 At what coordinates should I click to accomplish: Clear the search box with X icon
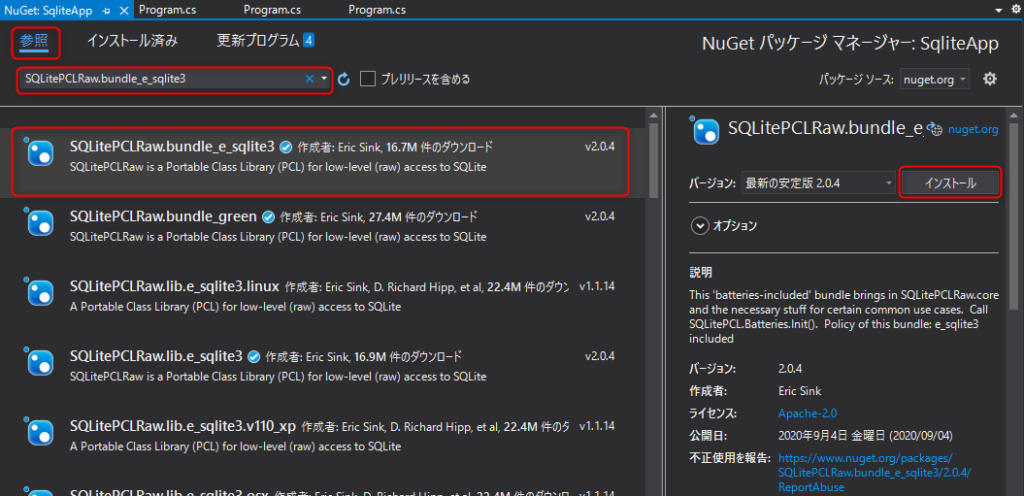(310, 79)
